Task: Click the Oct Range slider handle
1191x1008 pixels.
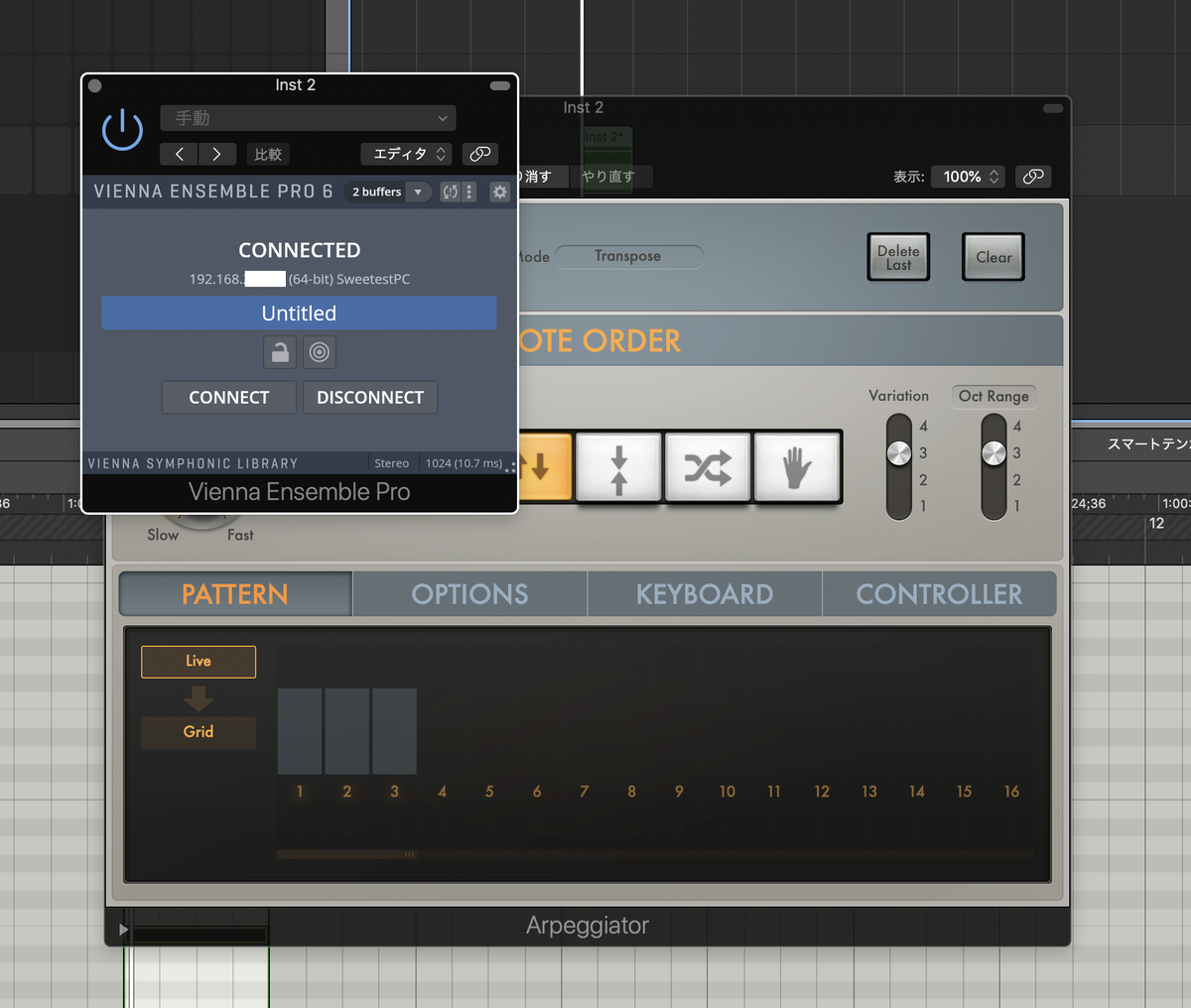Action: [993, 453]
